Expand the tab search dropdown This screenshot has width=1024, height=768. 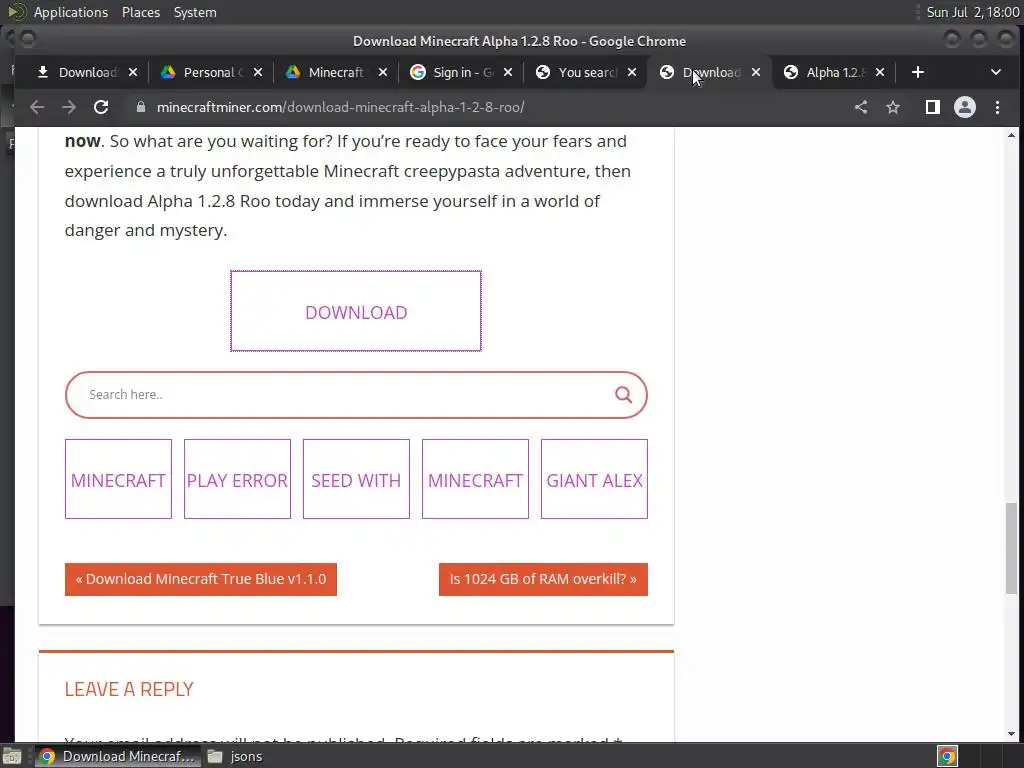tap(996, 72)
